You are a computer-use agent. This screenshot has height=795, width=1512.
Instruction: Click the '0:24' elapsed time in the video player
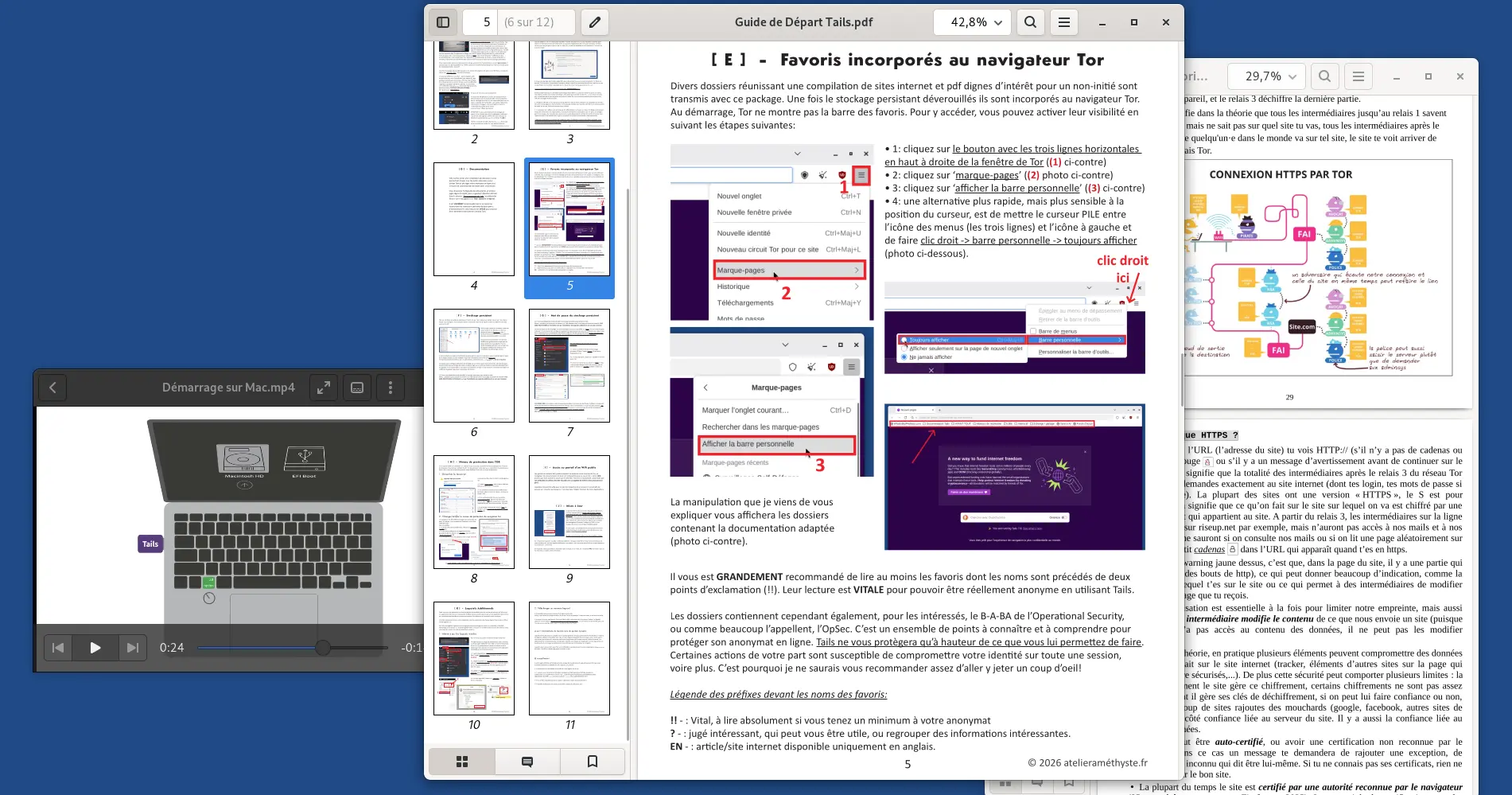172,648
